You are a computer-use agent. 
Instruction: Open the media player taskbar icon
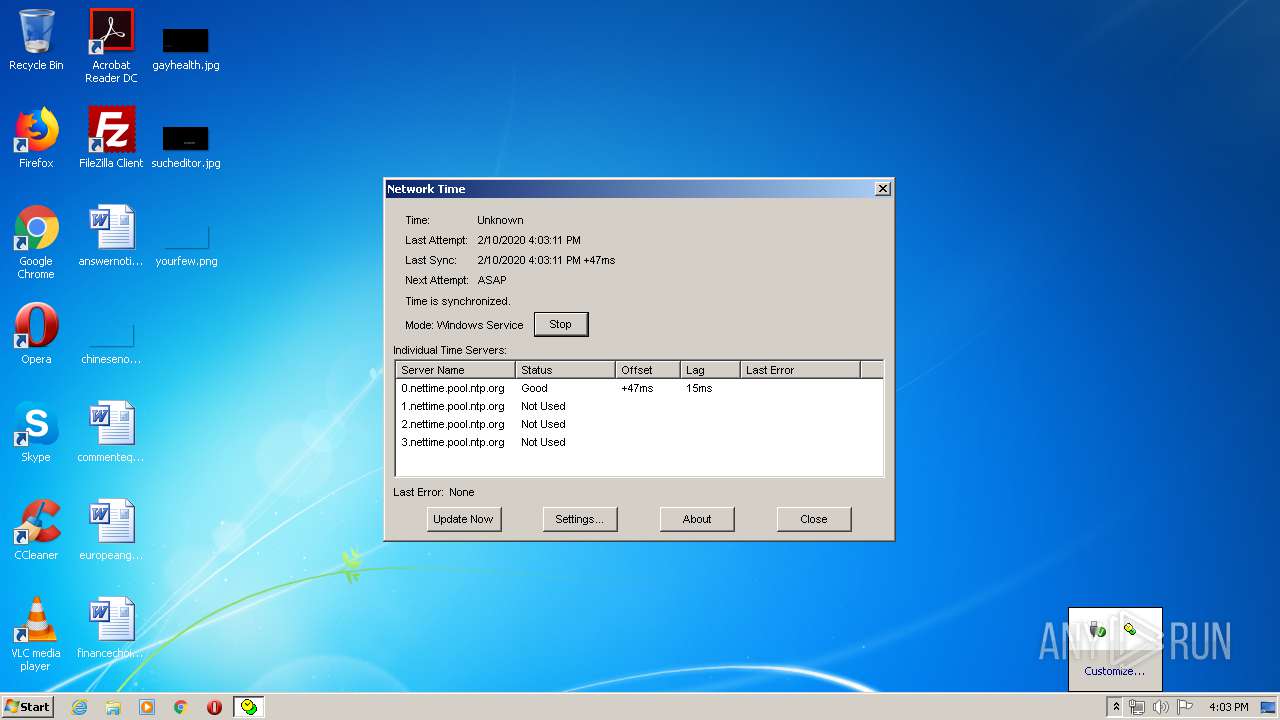pos(147,707)
